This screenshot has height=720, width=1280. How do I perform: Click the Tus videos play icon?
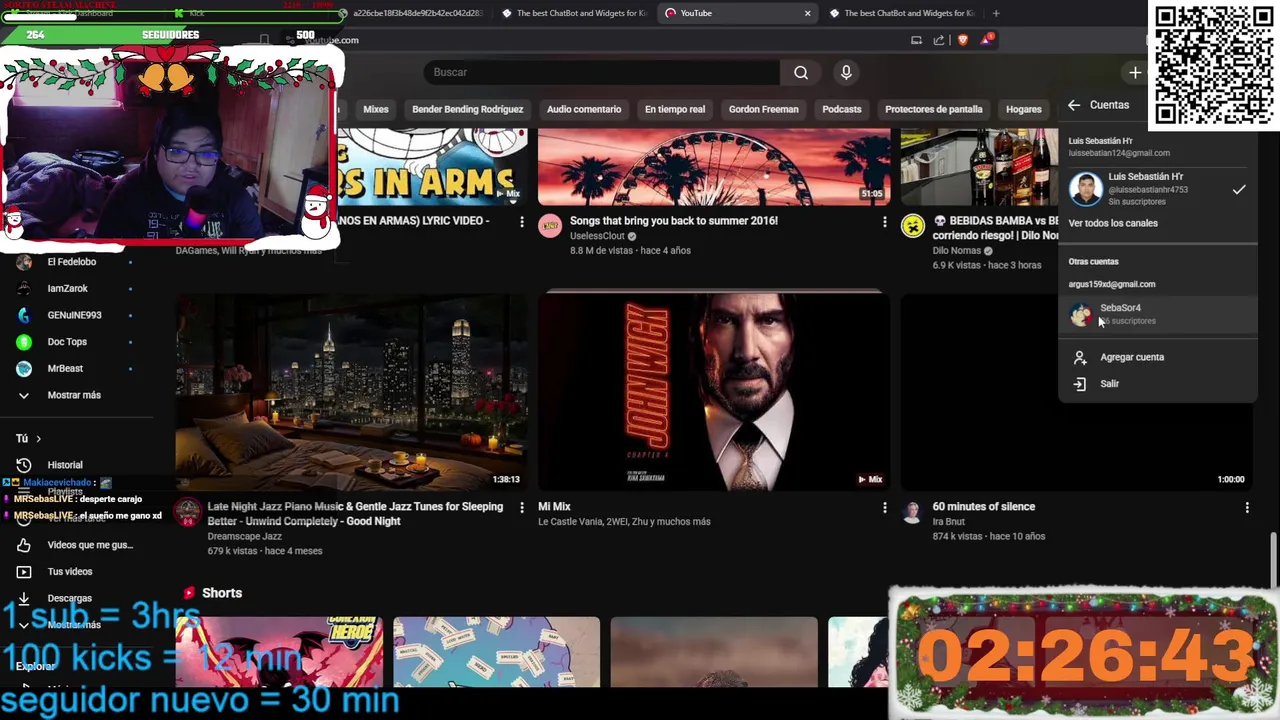[24, 572]
